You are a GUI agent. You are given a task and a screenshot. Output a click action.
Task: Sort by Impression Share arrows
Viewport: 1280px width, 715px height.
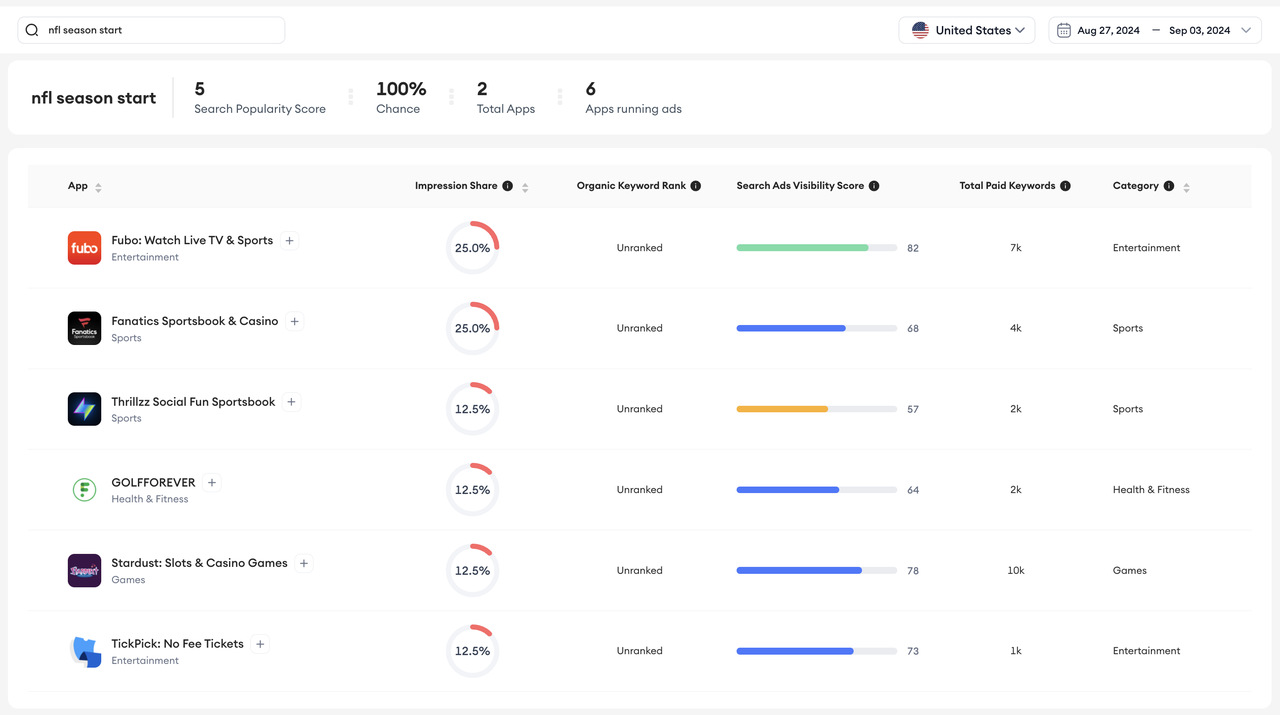525,187
